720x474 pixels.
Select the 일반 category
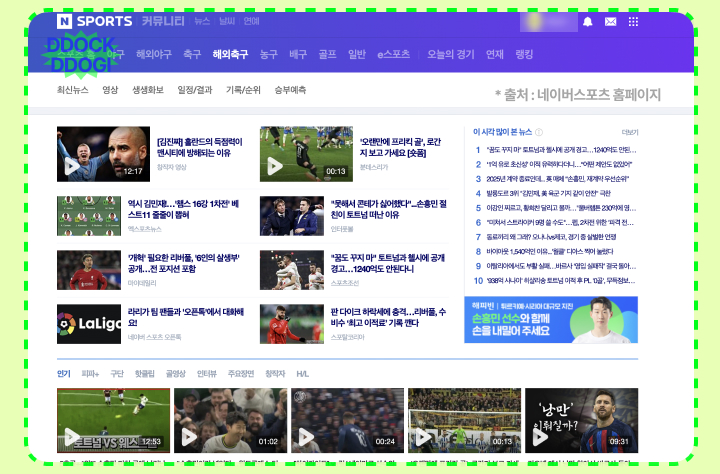click(357, 54)
